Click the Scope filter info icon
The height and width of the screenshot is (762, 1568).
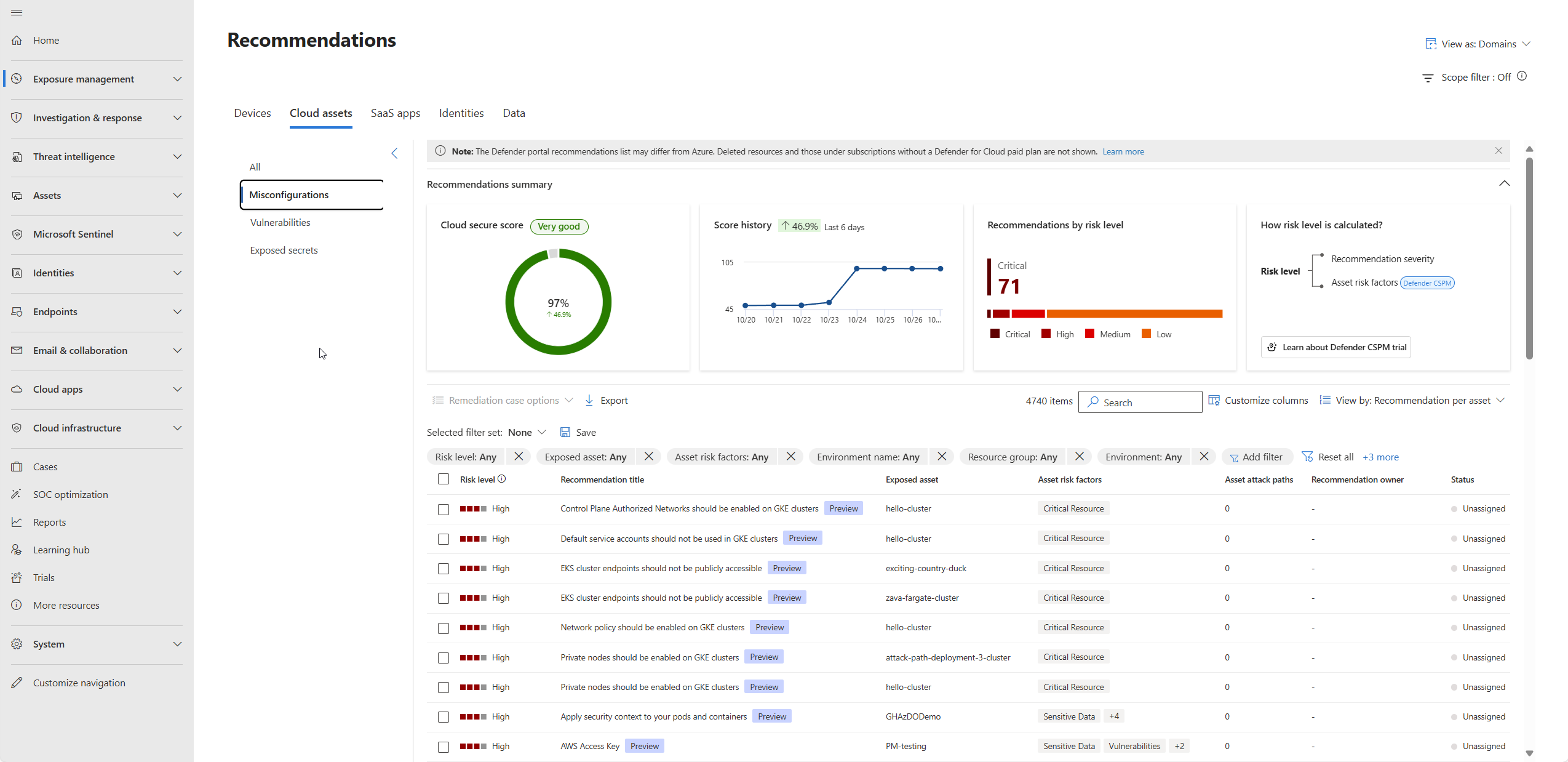(x=1522, y=76)
